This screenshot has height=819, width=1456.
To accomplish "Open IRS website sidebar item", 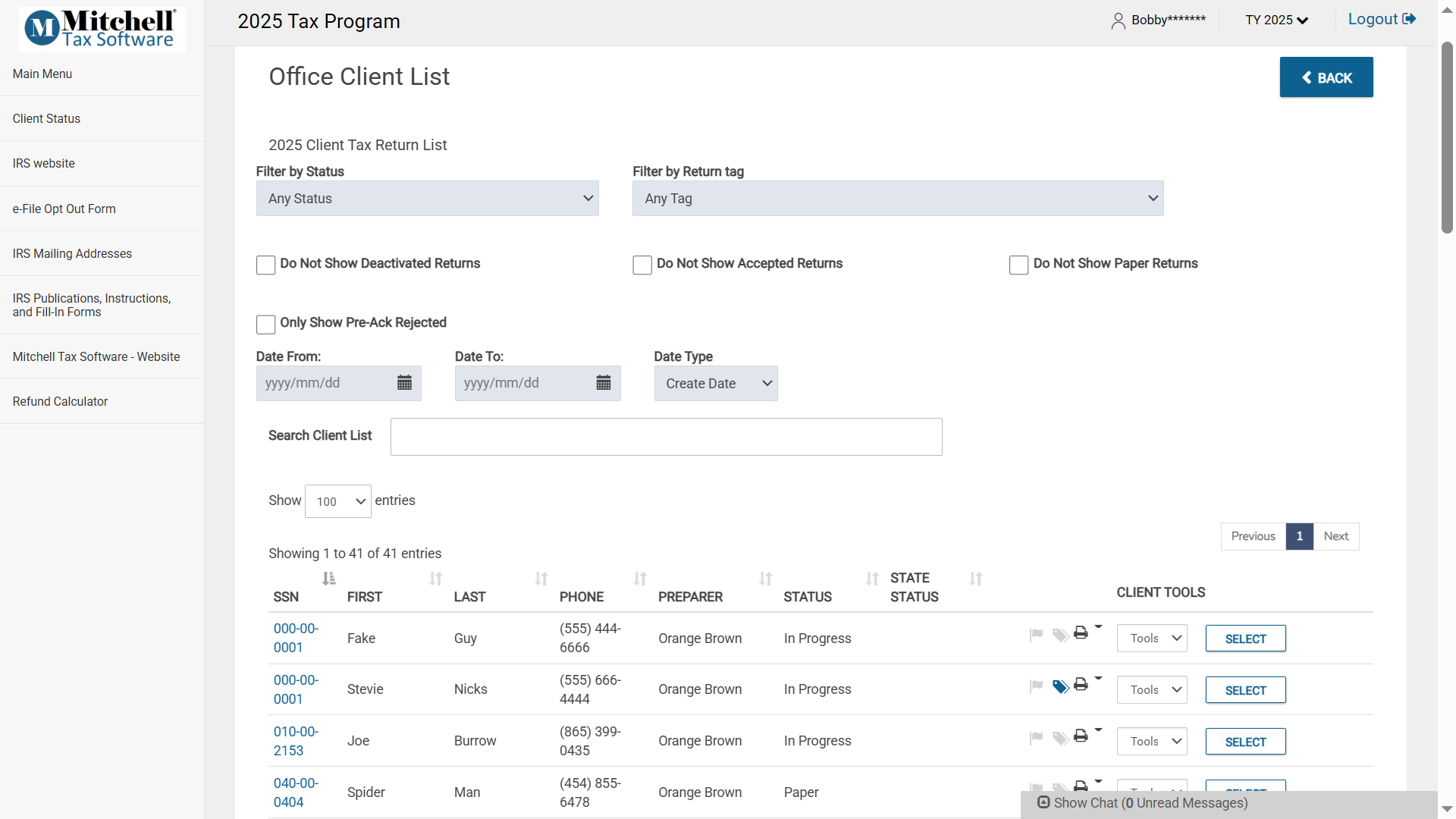I will 102,163.
